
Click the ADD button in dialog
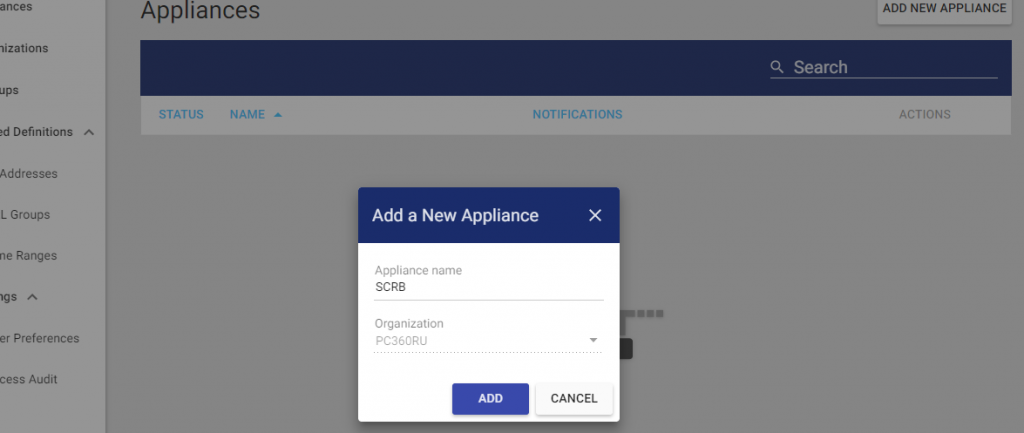click(490, 398)
